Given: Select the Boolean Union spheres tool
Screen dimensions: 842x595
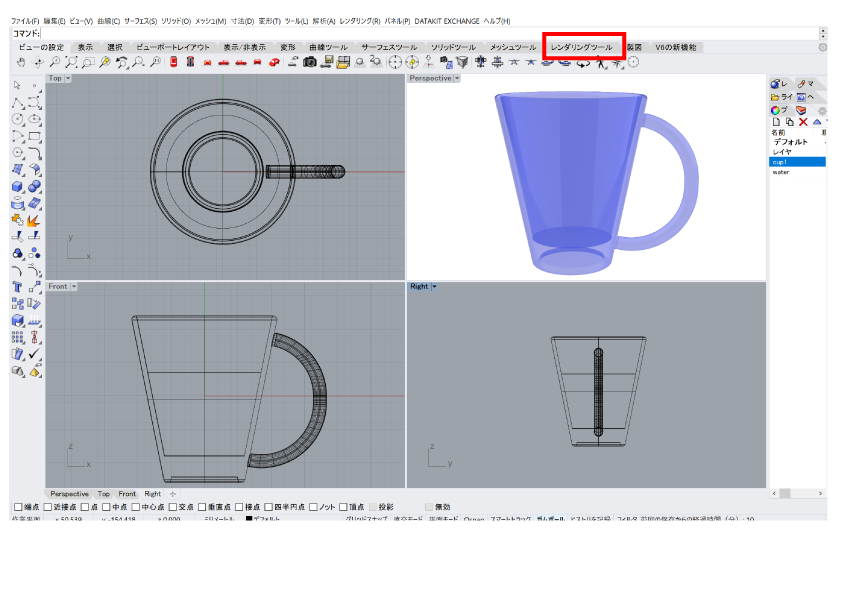Looking at the screenshot, I should [x=34, y=186].
